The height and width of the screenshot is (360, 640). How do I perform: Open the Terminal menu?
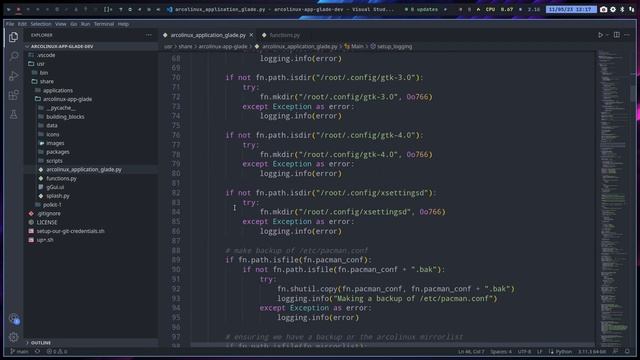104,24
